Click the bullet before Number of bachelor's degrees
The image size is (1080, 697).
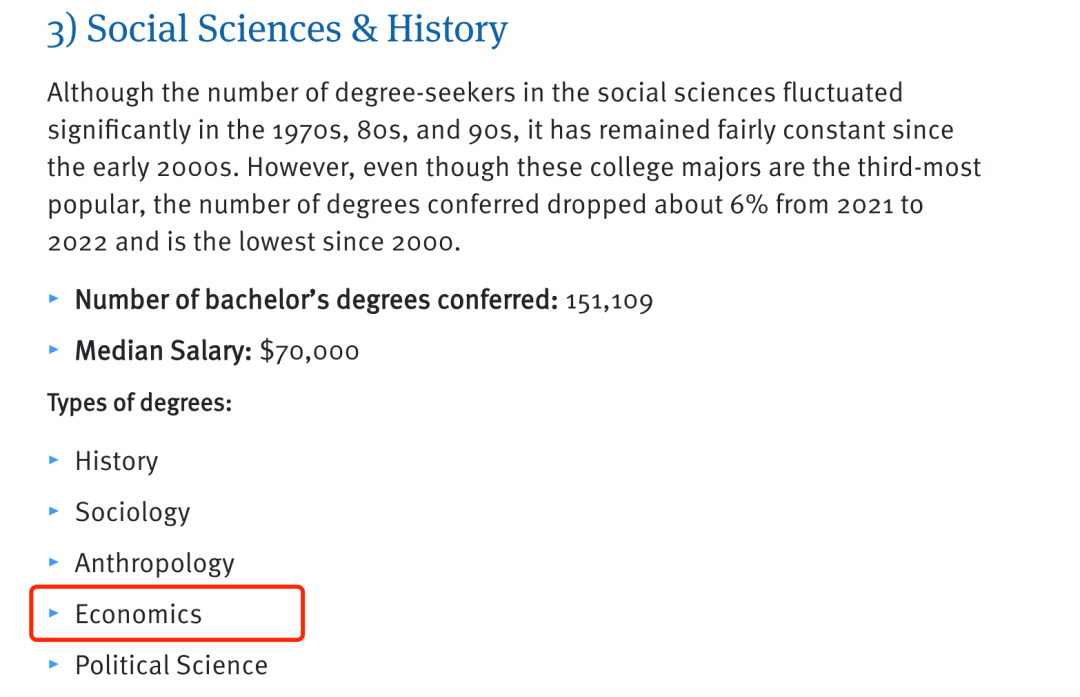54,300
